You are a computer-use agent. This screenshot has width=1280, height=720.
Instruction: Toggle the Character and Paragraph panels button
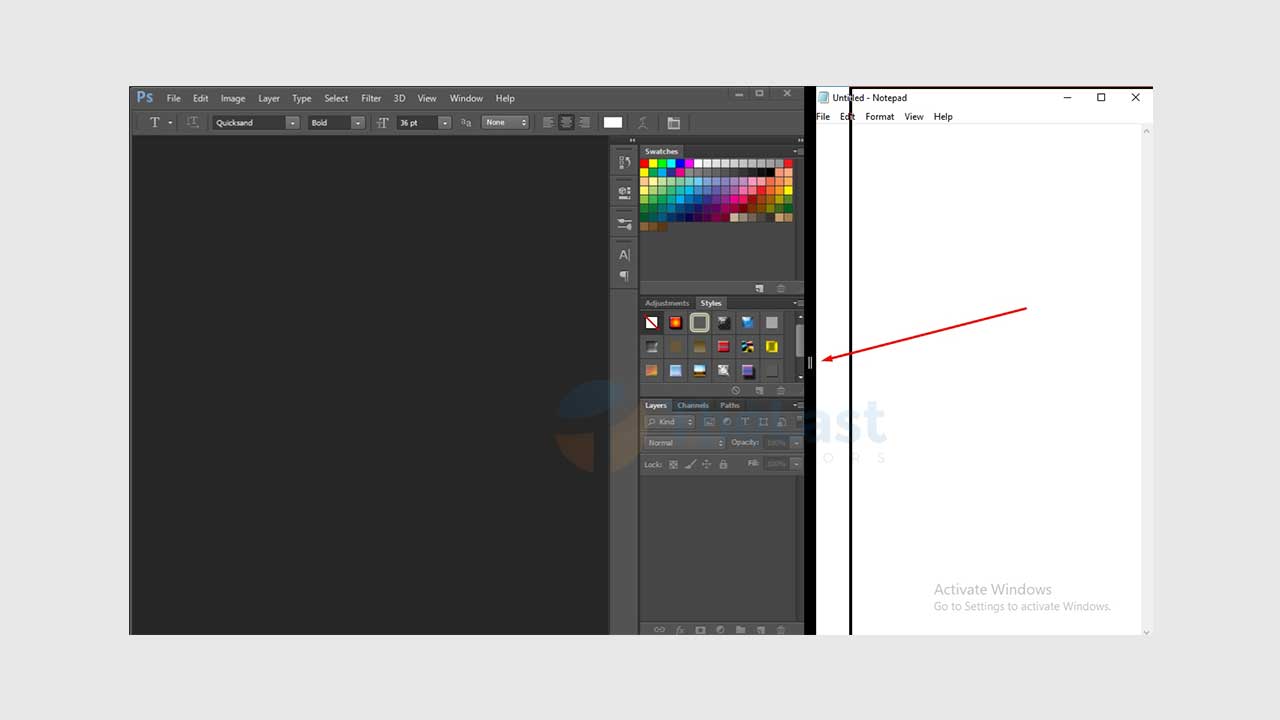click(x=673, y=123)
